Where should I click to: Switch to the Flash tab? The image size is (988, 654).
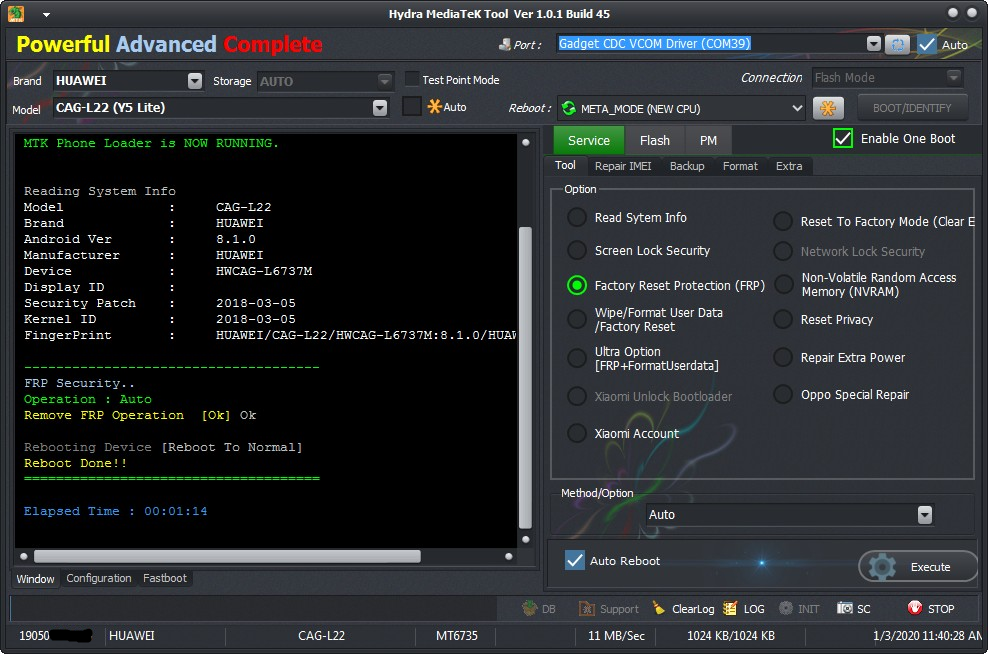655,141
